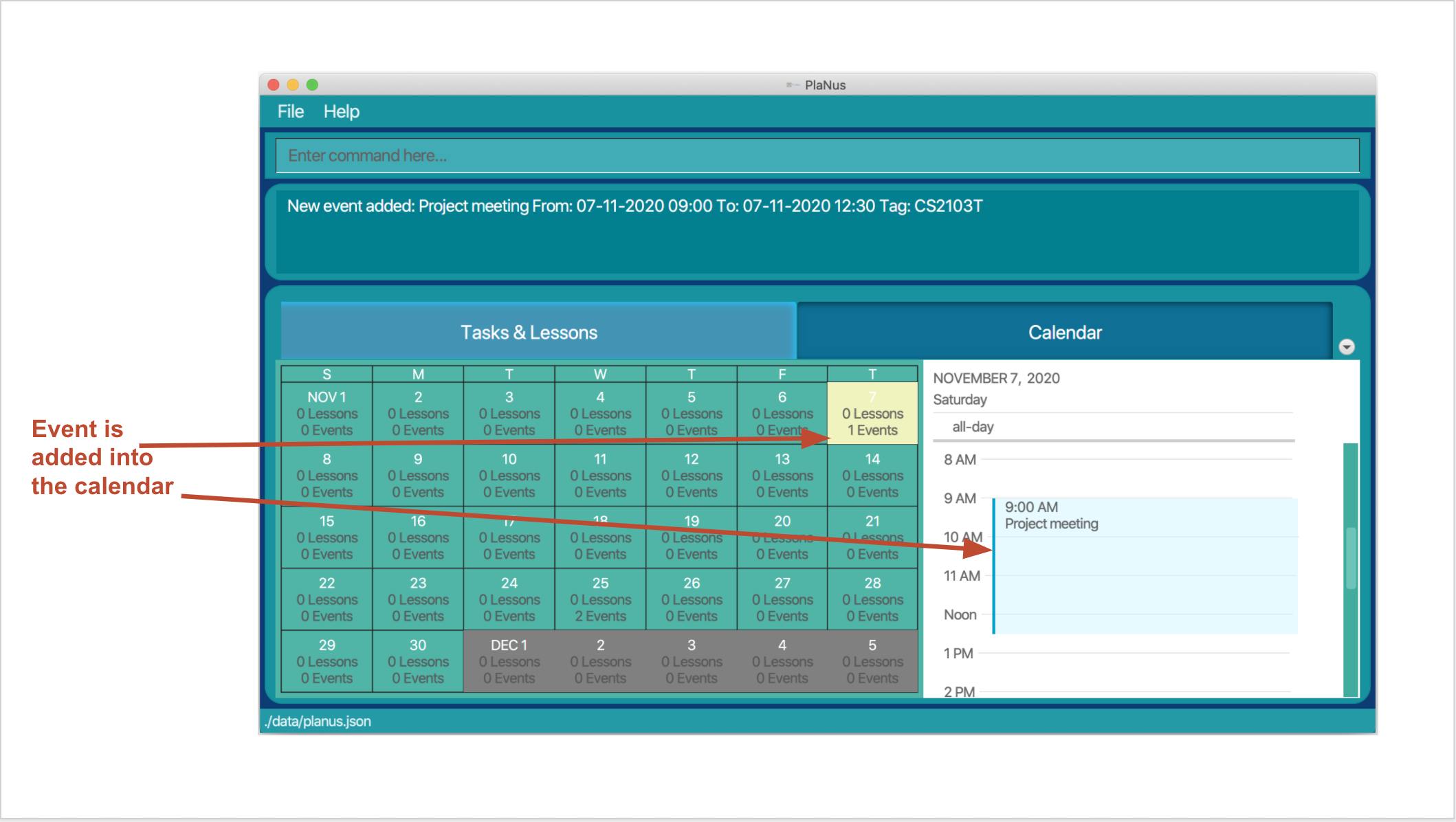Select November 6 in the calendar
The width and height of the screenshot is (1456, 822).
(782, 413)
